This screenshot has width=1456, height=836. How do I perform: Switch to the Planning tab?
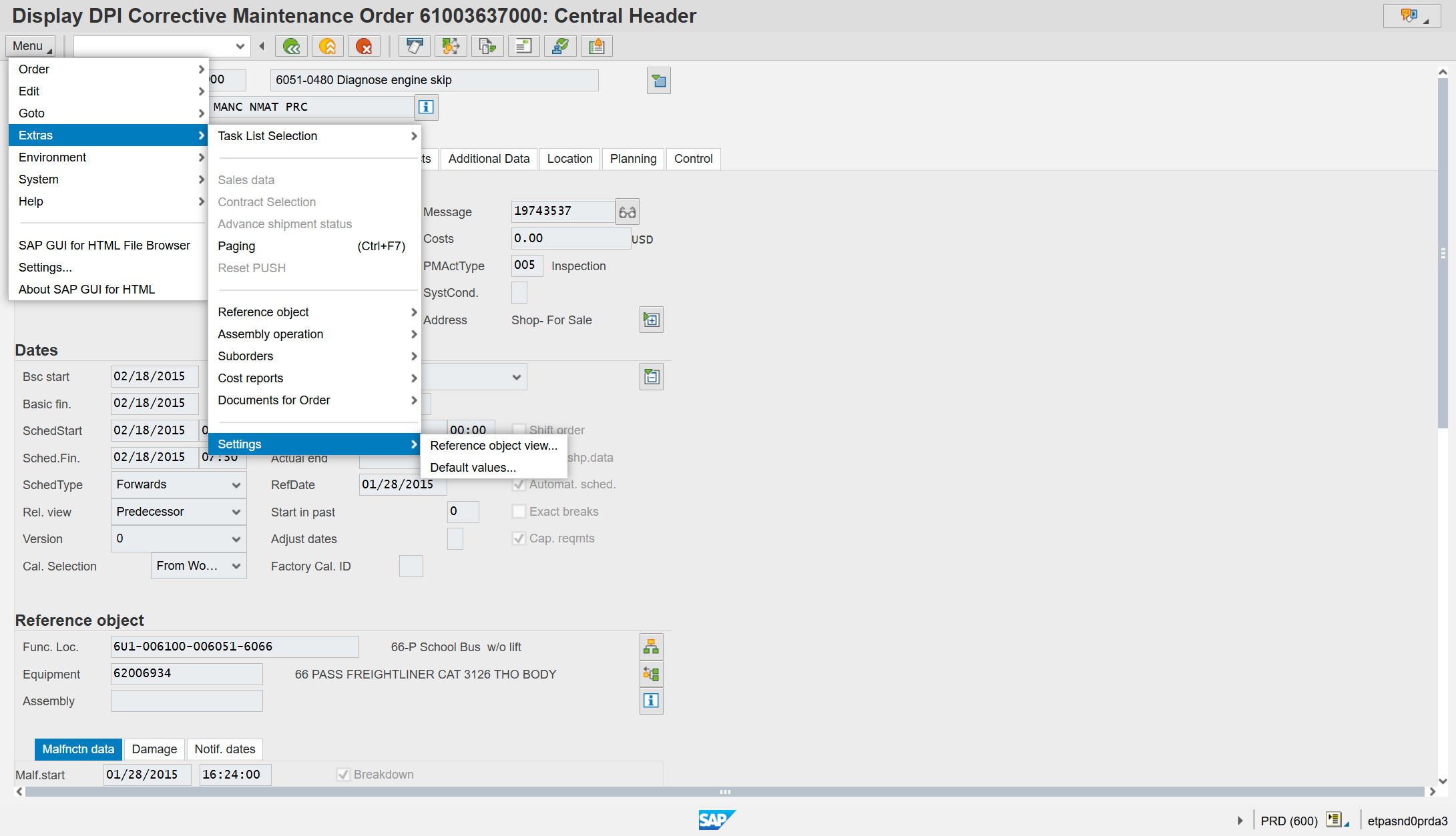point(634,159)
